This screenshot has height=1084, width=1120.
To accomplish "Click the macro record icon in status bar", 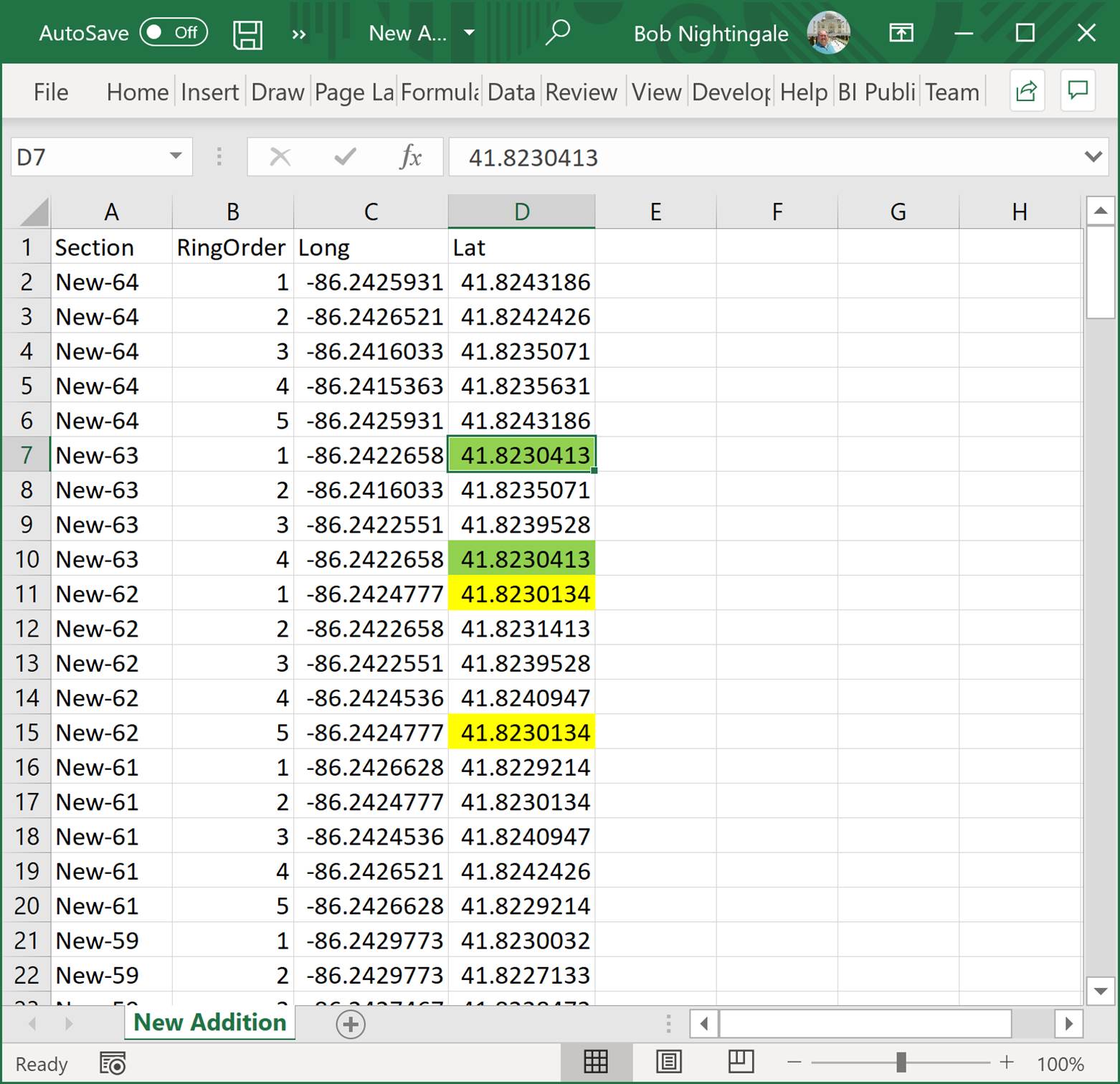I will [x=111, y=1063].
